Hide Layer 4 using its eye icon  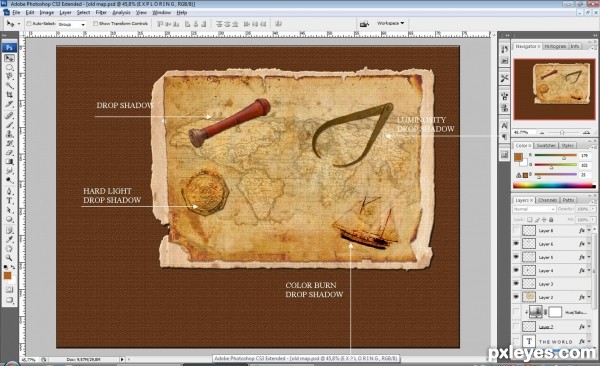(x=516, y=270)
